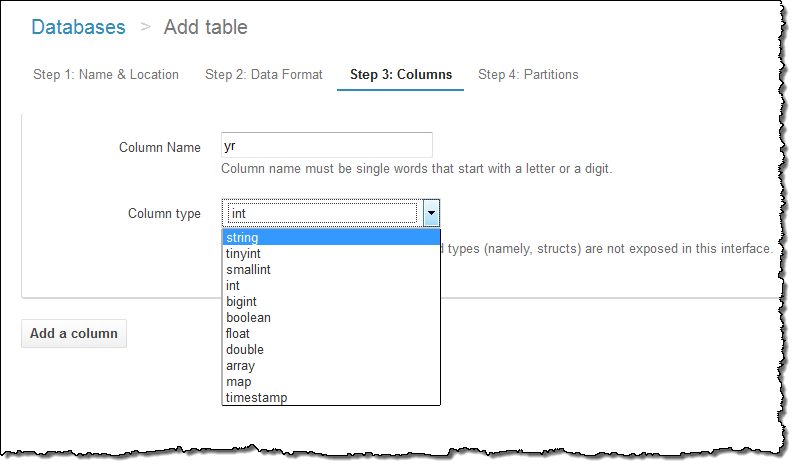Screen dimensions: 796x466
Task: Choose timestamp from the type list
Action: [330, 398]
